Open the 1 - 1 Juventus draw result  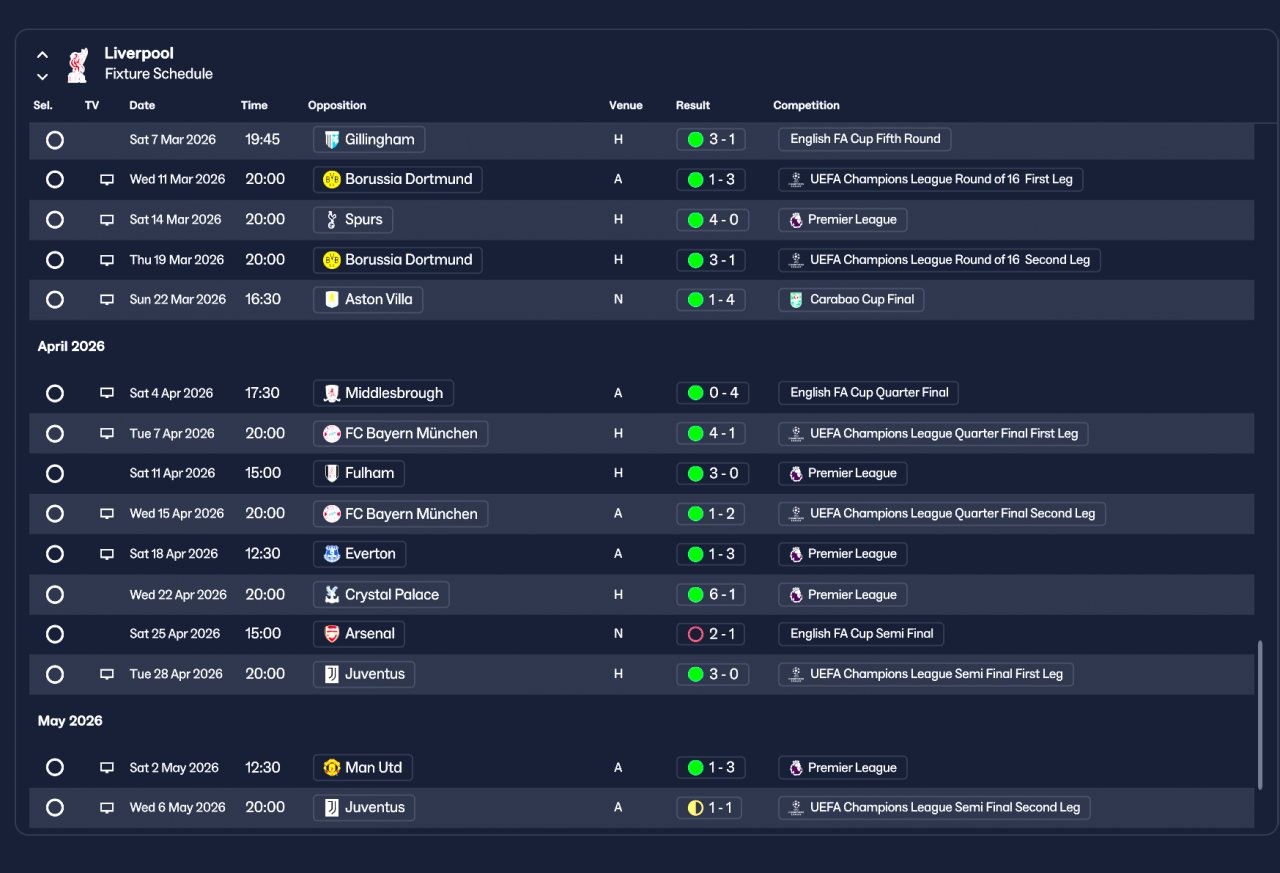click(709, 807)
